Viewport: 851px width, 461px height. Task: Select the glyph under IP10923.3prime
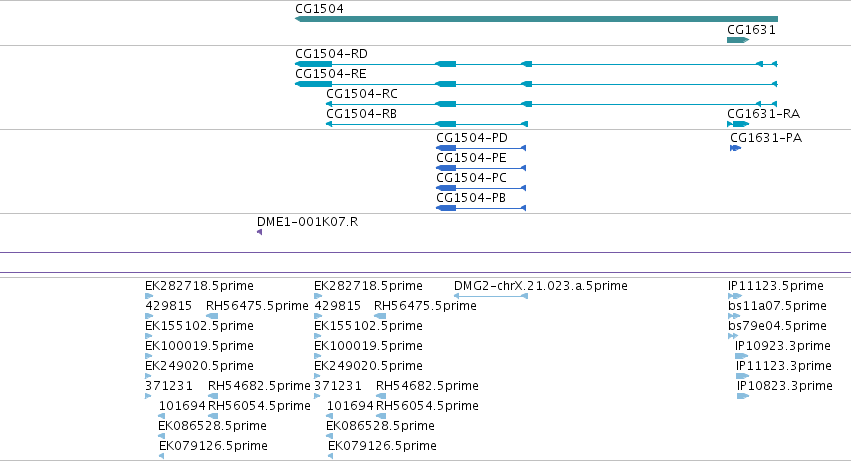pos(741,356)
